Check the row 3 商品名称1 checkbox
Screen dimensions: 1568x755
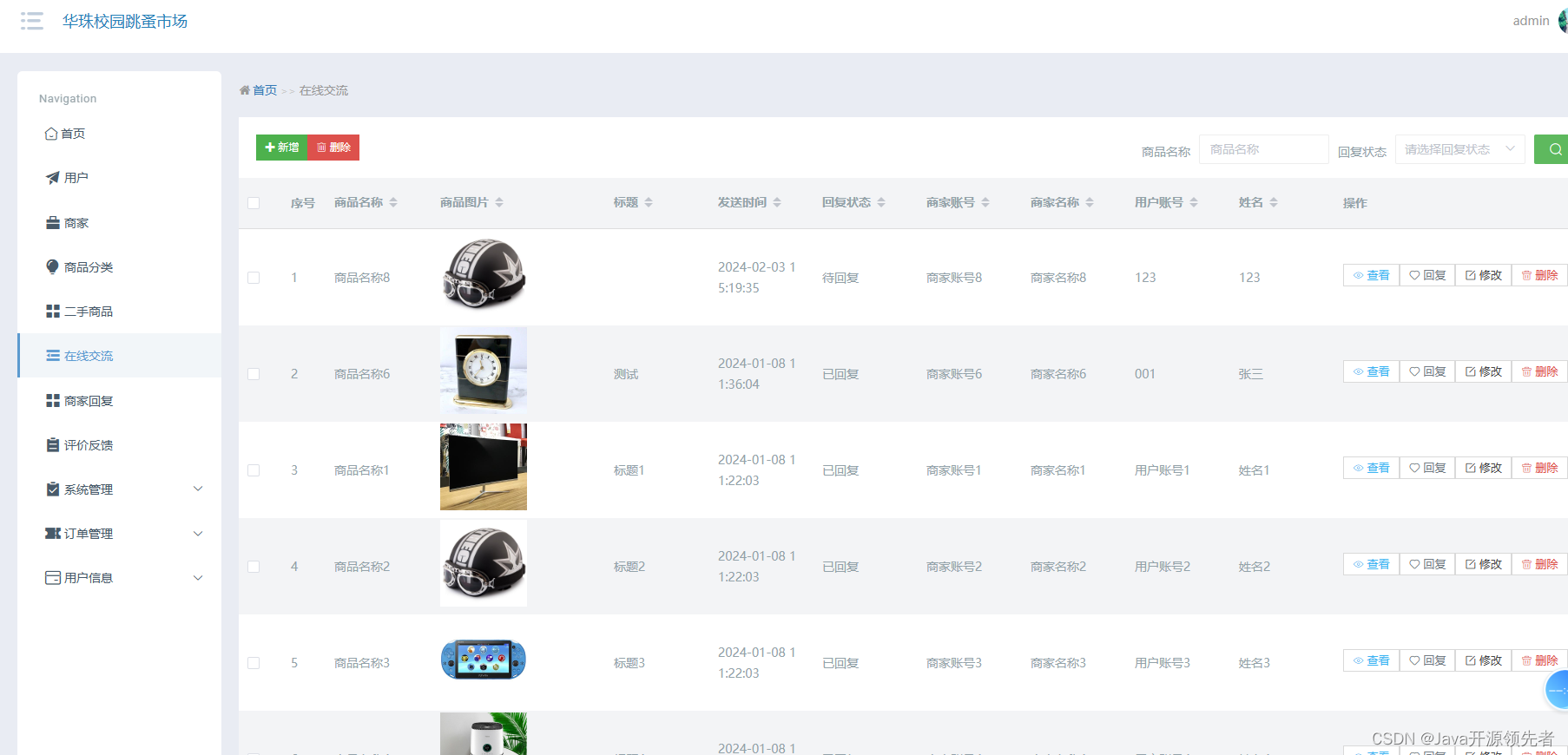tap(254, 470)
